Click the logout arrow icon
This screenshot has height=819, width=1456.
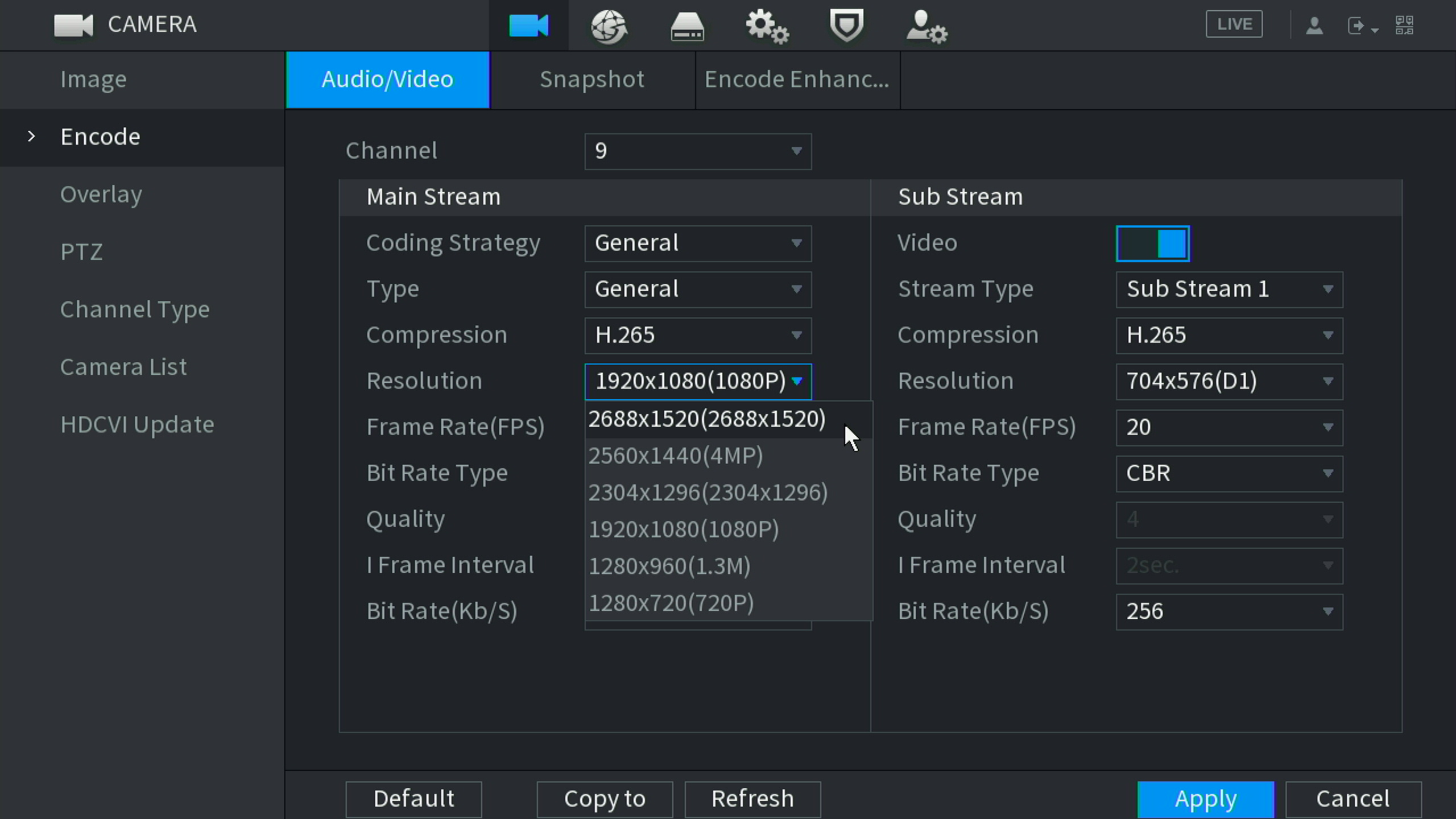click(x=1356, y=26)
